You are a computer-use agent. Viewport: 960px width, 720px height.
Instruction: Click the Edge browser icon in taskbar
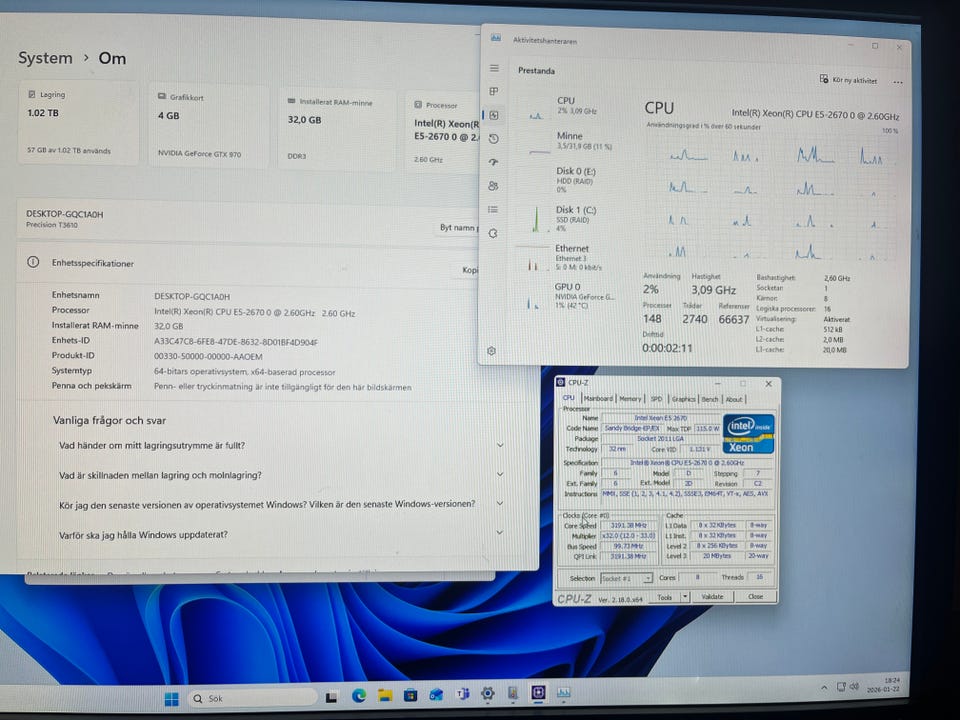click(x=358, y=695)
